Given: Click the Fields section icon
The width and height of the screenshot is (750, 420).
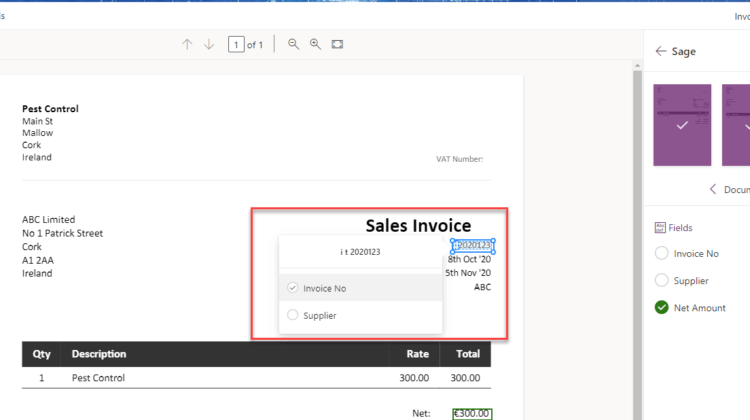Looking at the screenshot, I should pyautogui.click(x=660, y=228).
